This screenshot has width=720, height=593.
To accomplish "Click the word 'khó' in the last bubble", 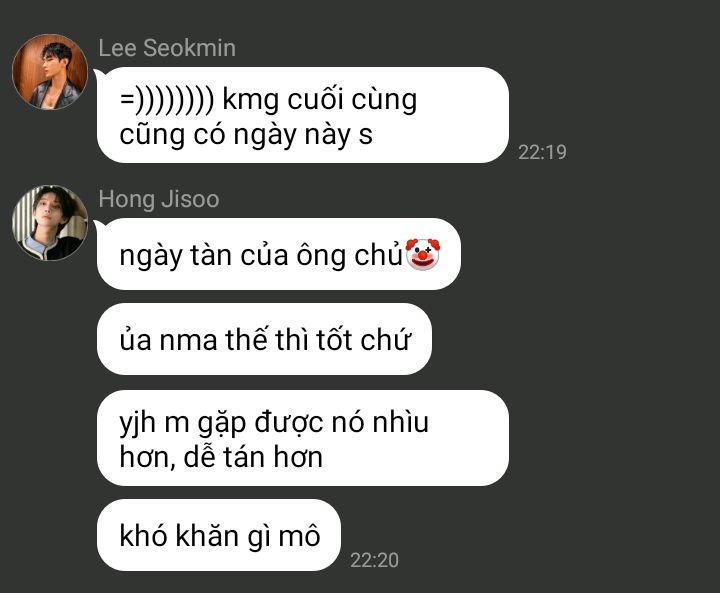I will point(143,536).
